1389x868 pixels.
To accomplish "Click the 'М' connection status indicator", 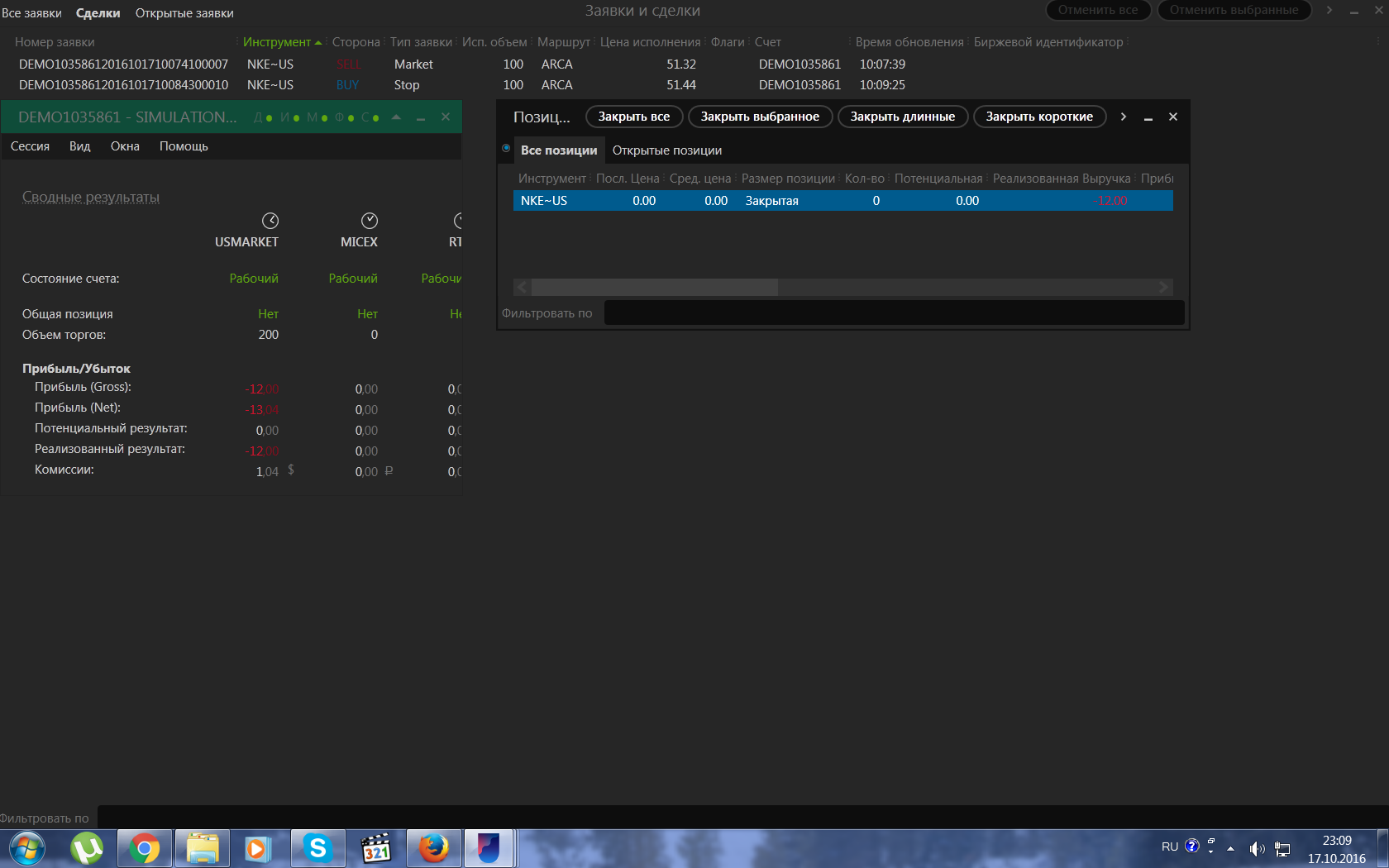I will 317,117.
